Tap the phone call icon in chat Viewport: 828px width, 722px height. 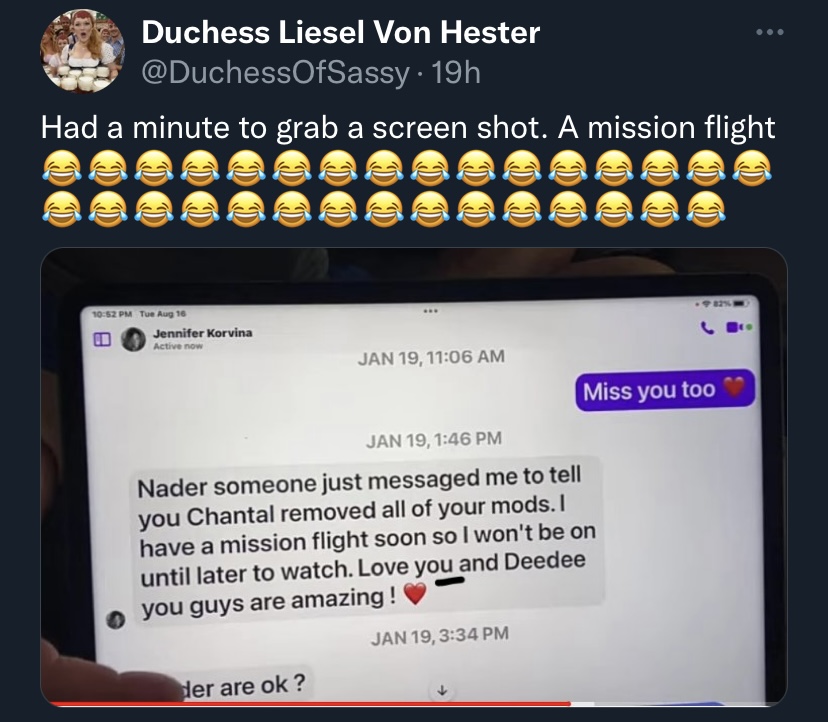pyautogui.click(x=708, y=328)
